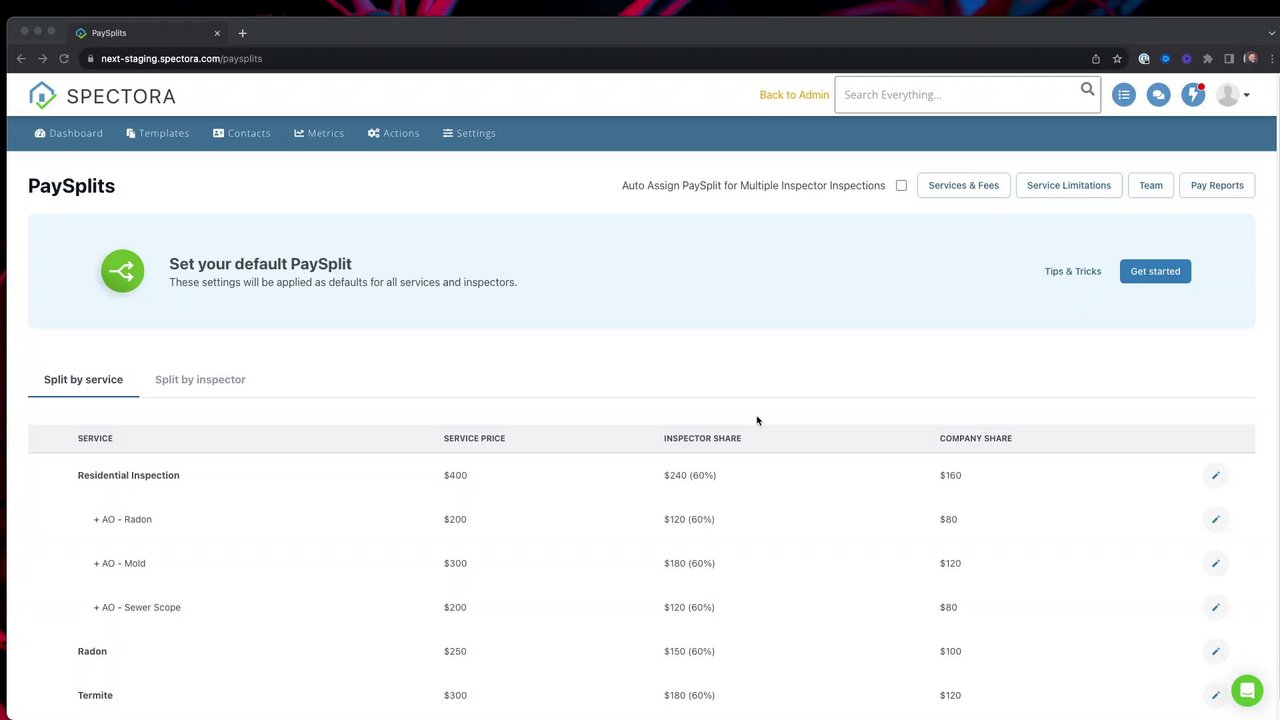
Task: Open the Intercom chat bubble
Action: (x=1247, y=691)
